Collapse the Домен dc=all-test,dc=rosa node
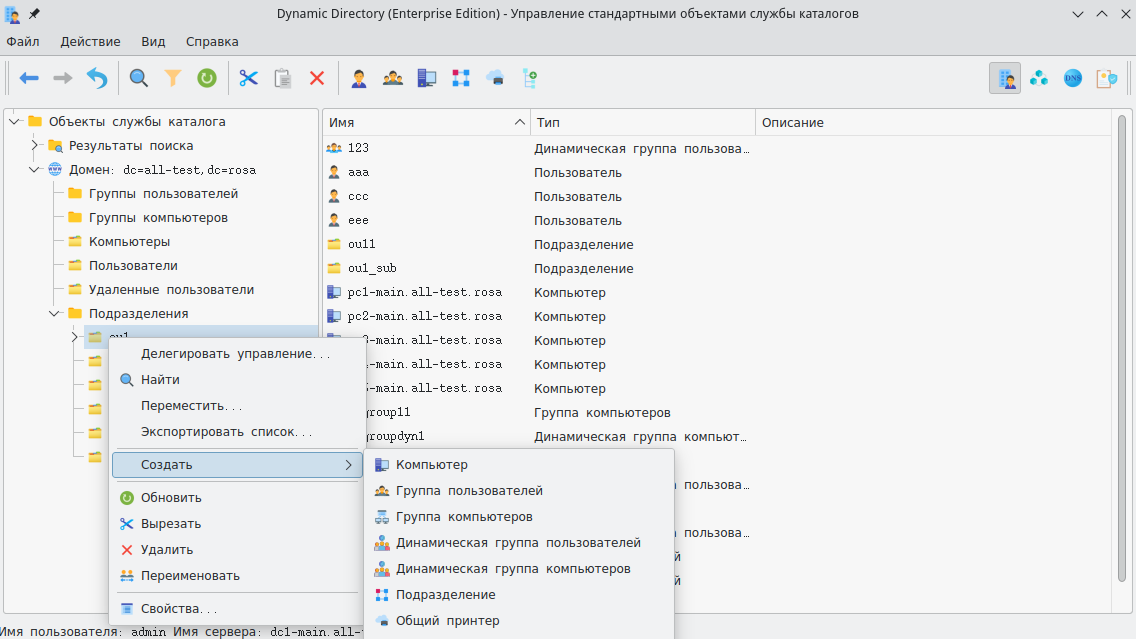The height and width of the screenshot is (639, 1136). tap(34, 170)
